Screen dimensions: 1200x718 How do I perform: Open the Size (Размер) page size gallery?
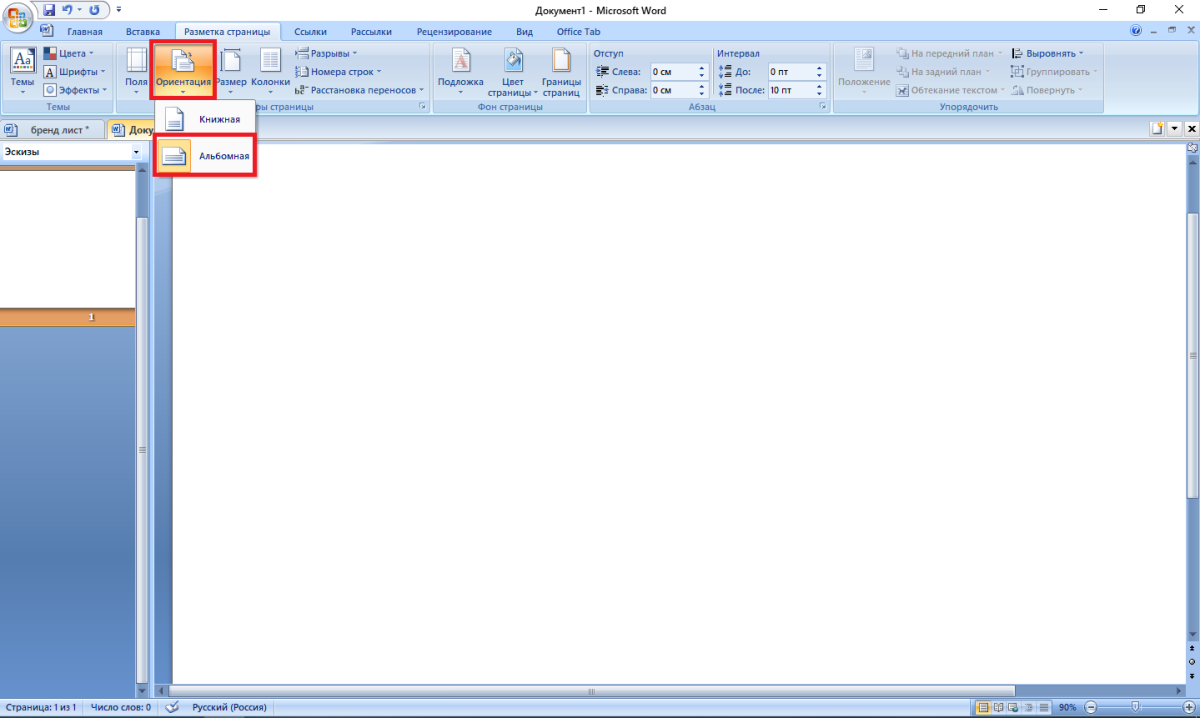pyautogui.click(x=230, y=72)
